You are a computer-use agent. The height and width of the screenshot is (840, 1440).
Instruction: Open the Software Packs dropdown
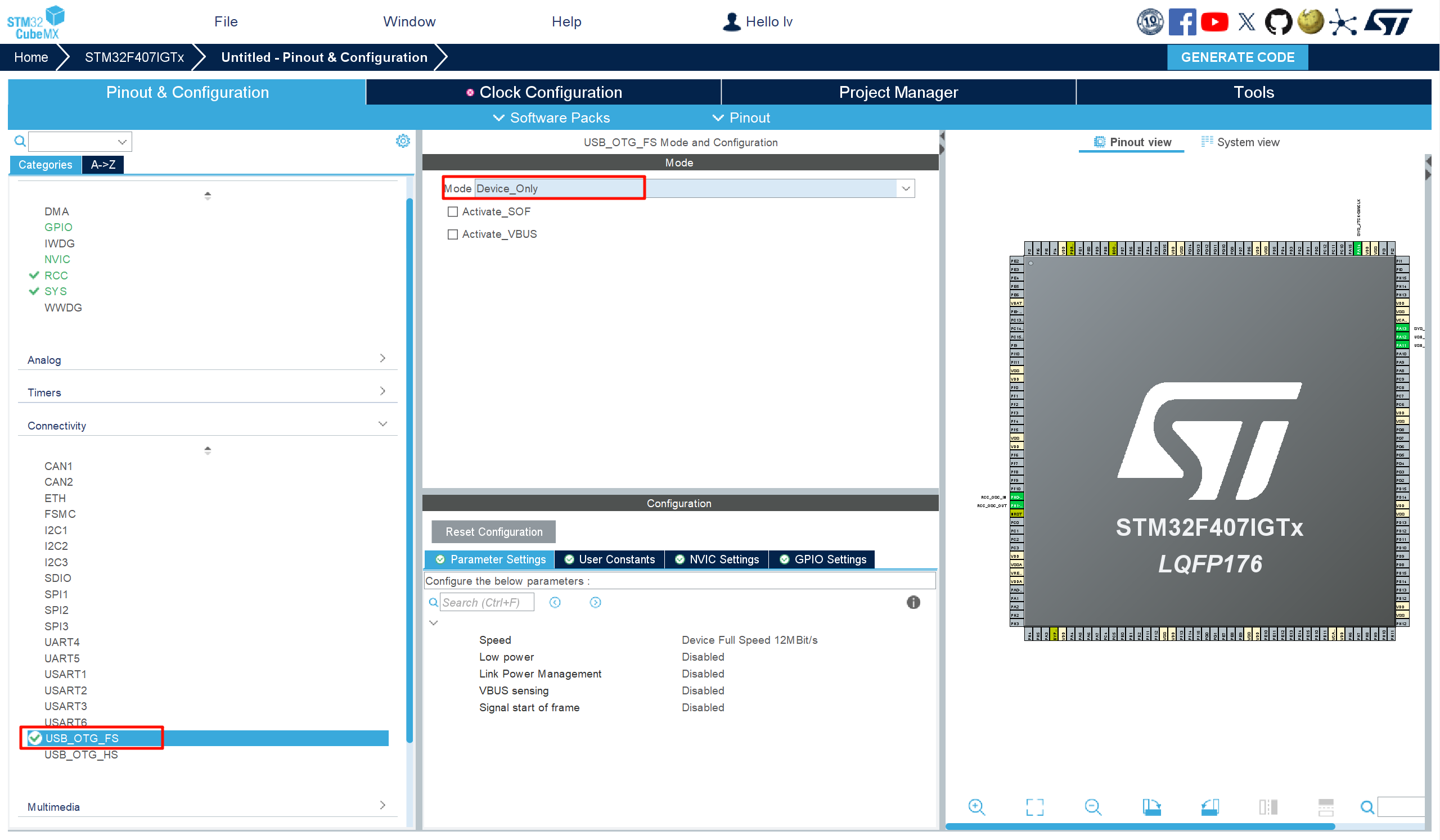[x=551, y=118]
